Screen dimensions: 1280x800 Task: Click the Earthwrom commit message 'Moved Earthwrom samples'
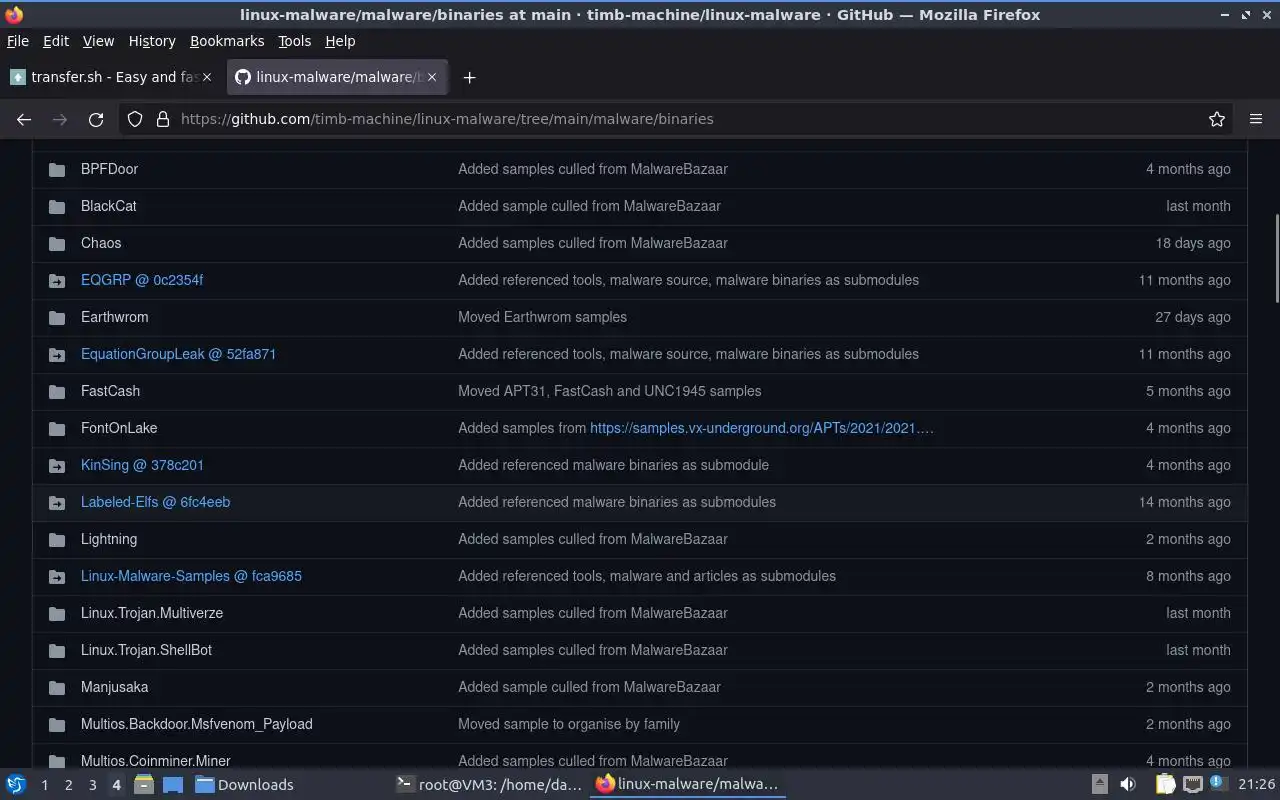pos(542,317)
